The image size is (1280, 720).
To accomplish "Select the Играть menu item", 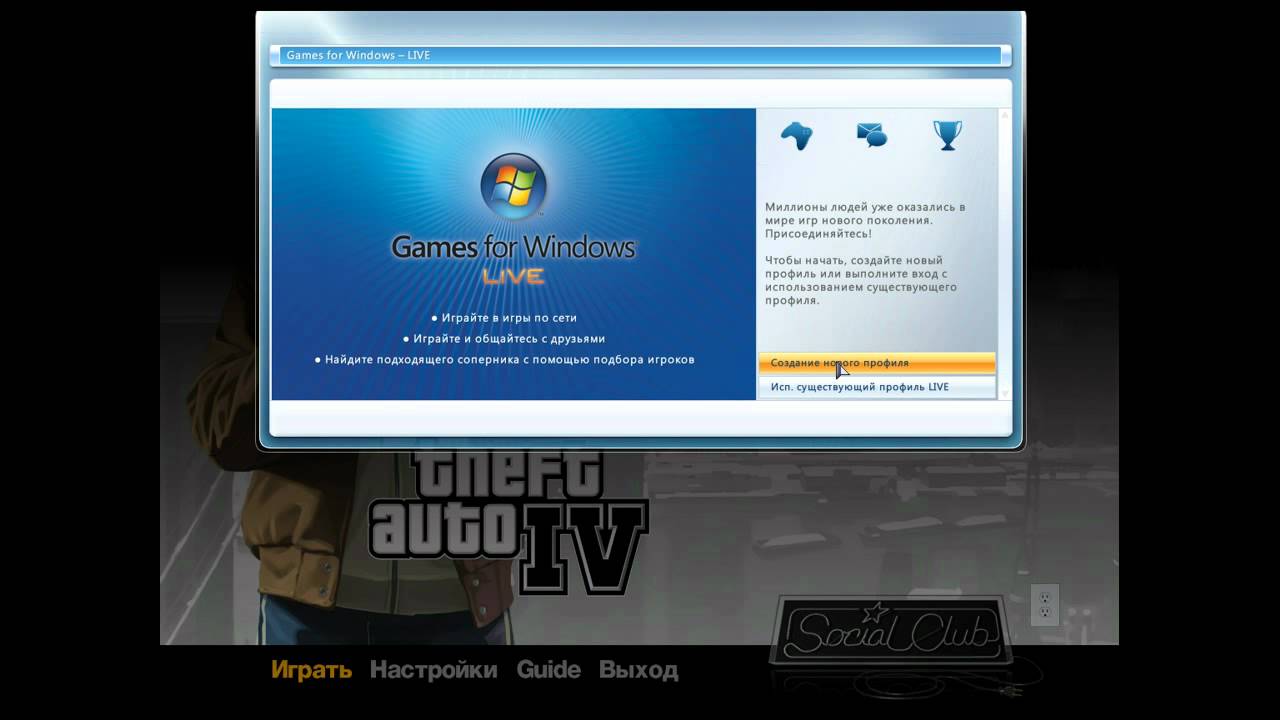I will coord(311,670).
